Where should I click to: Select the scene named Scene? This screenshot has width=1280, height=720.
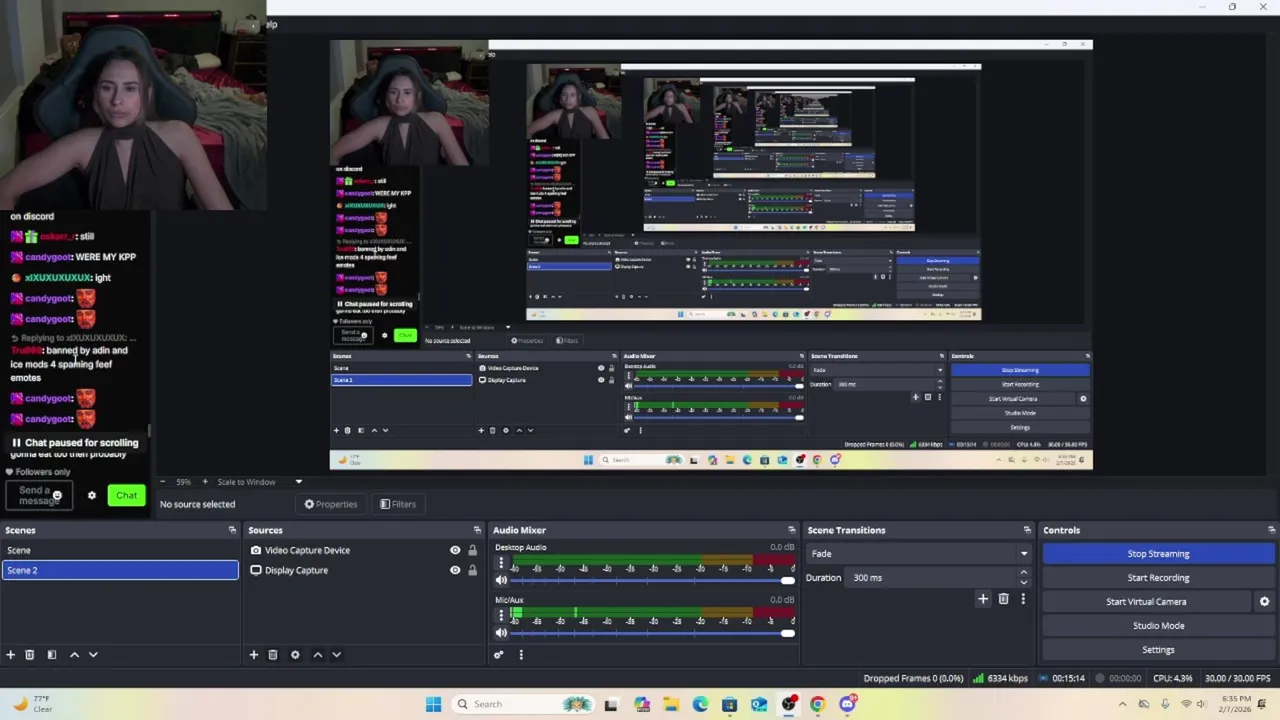(x=120, y=550)
